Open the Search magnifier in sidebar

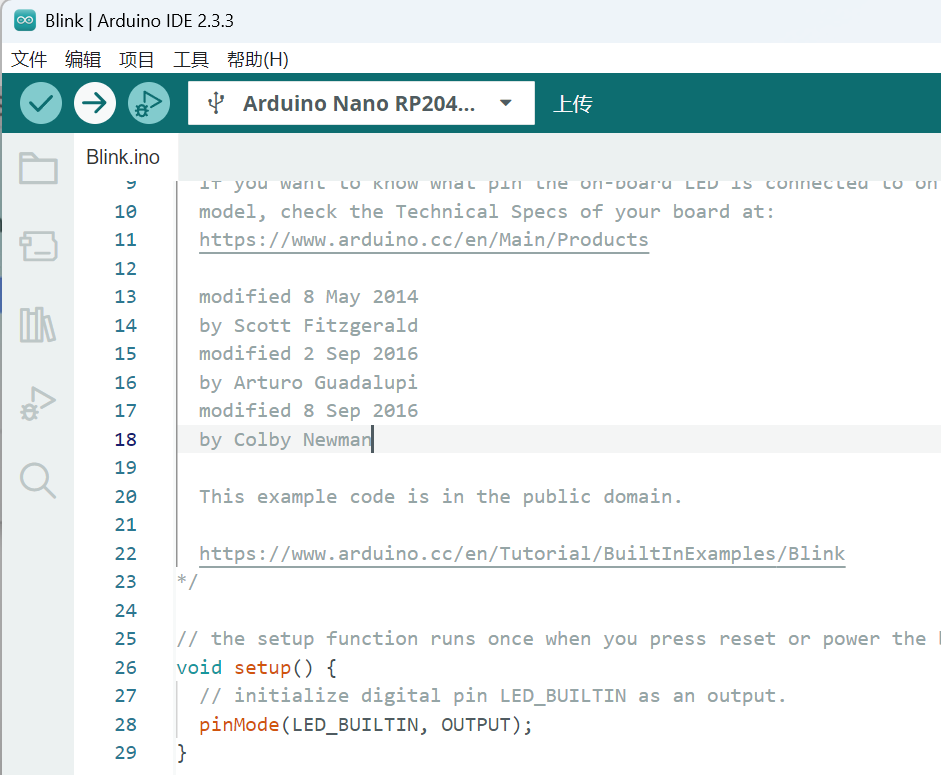tap(38, 480)
